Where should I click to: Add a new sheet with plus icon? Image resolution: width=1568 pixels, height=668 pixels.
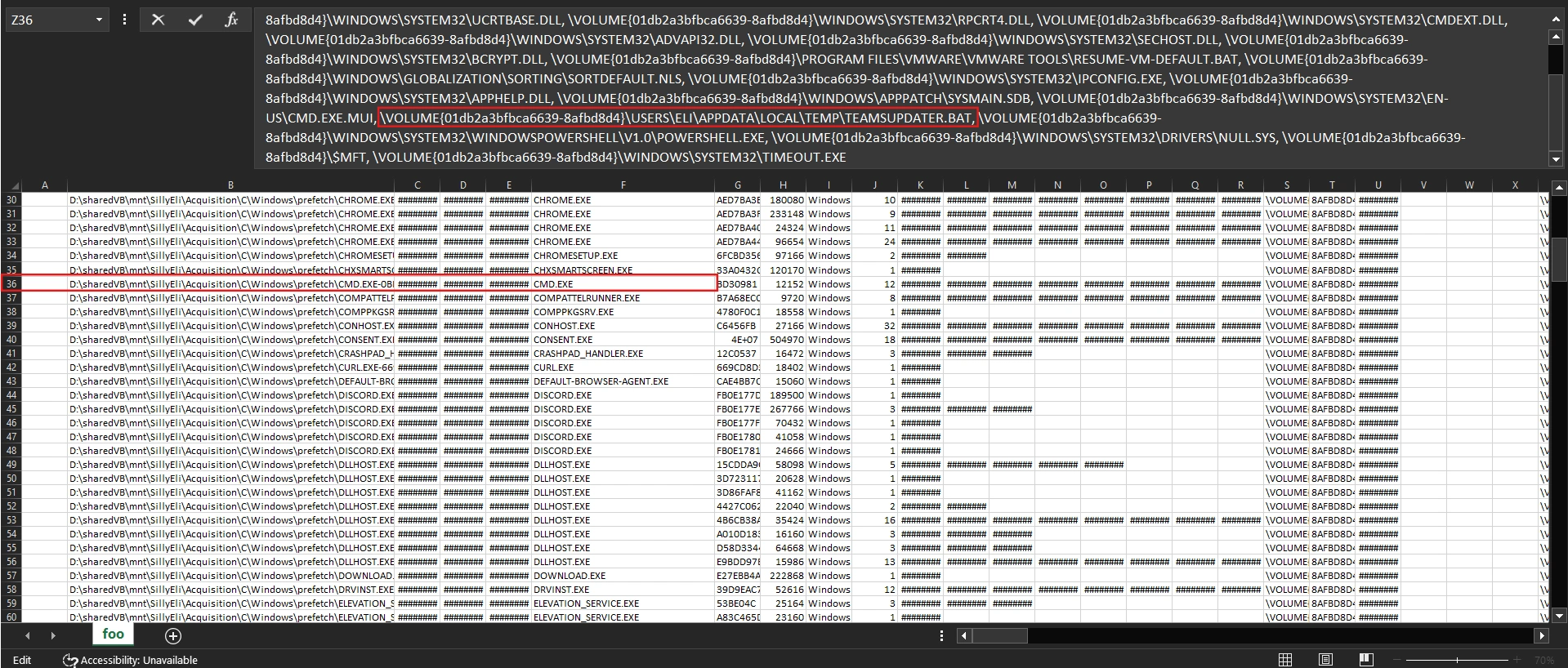(x=173, y=635)
